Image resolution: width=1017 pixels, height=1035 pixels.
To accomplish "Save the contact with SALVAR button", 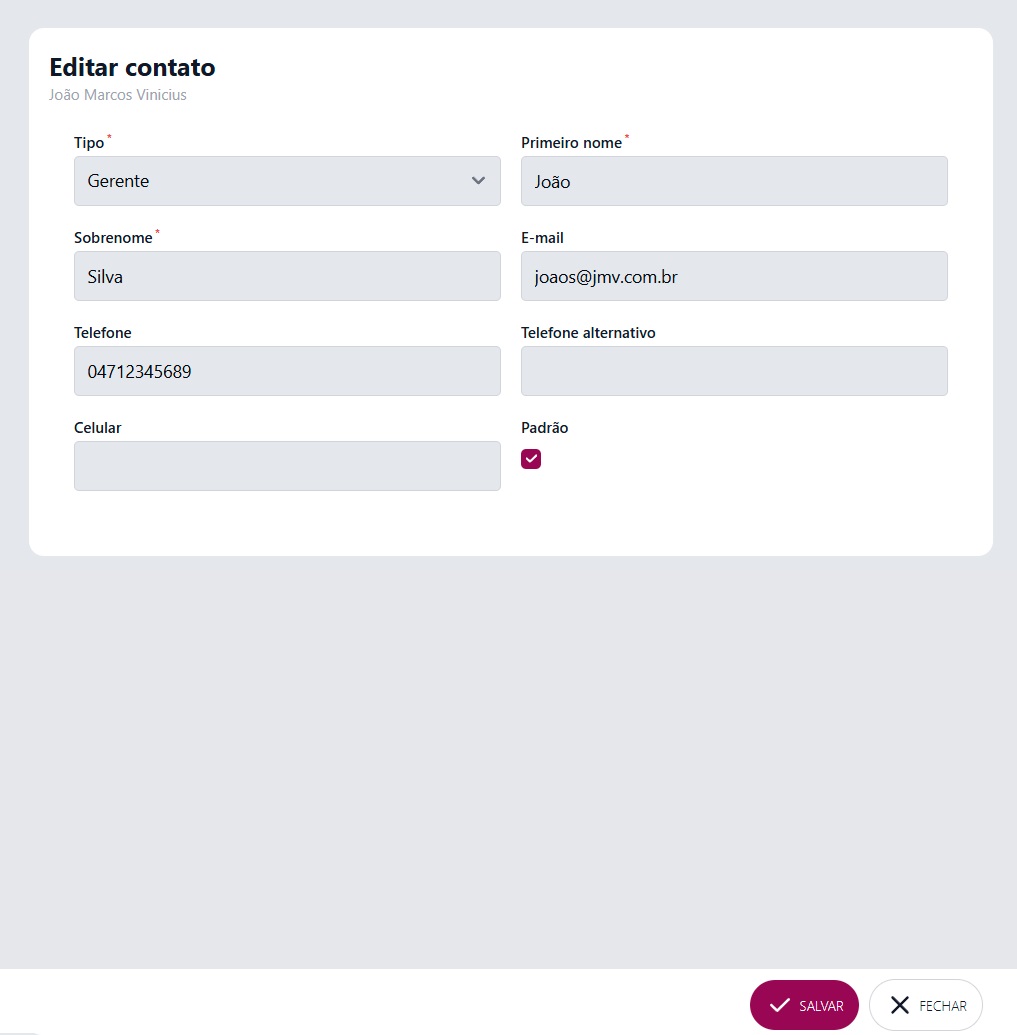I will [804, 1005].
